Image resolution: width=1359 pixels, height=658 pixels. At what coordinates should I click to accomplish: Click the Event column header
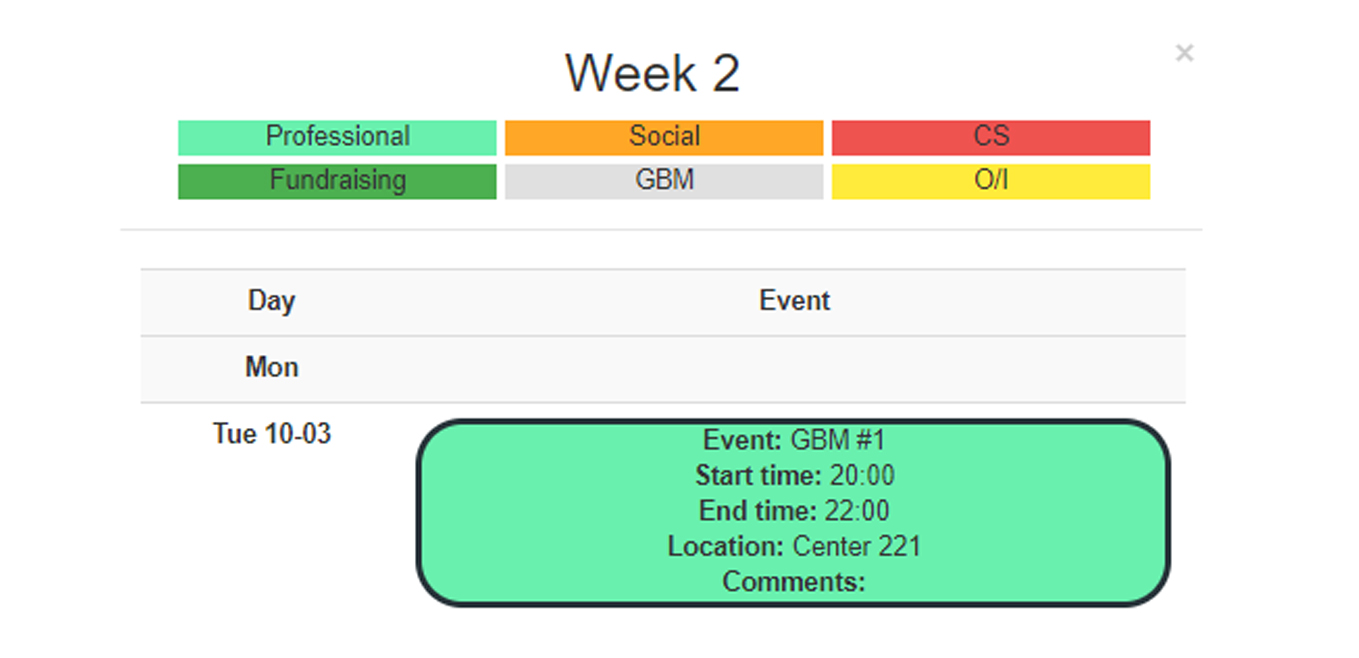(794, 301)
